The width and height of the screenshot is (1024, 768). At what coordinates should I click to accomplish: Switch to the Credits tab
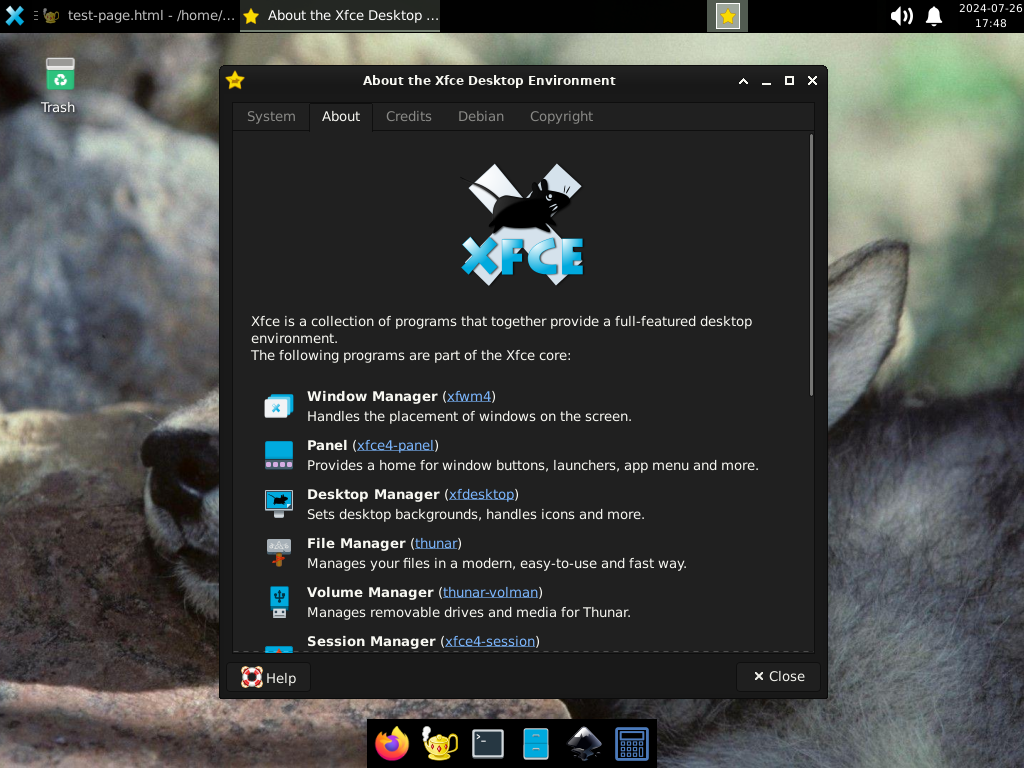pyautogui.click(x=408, y=116)
